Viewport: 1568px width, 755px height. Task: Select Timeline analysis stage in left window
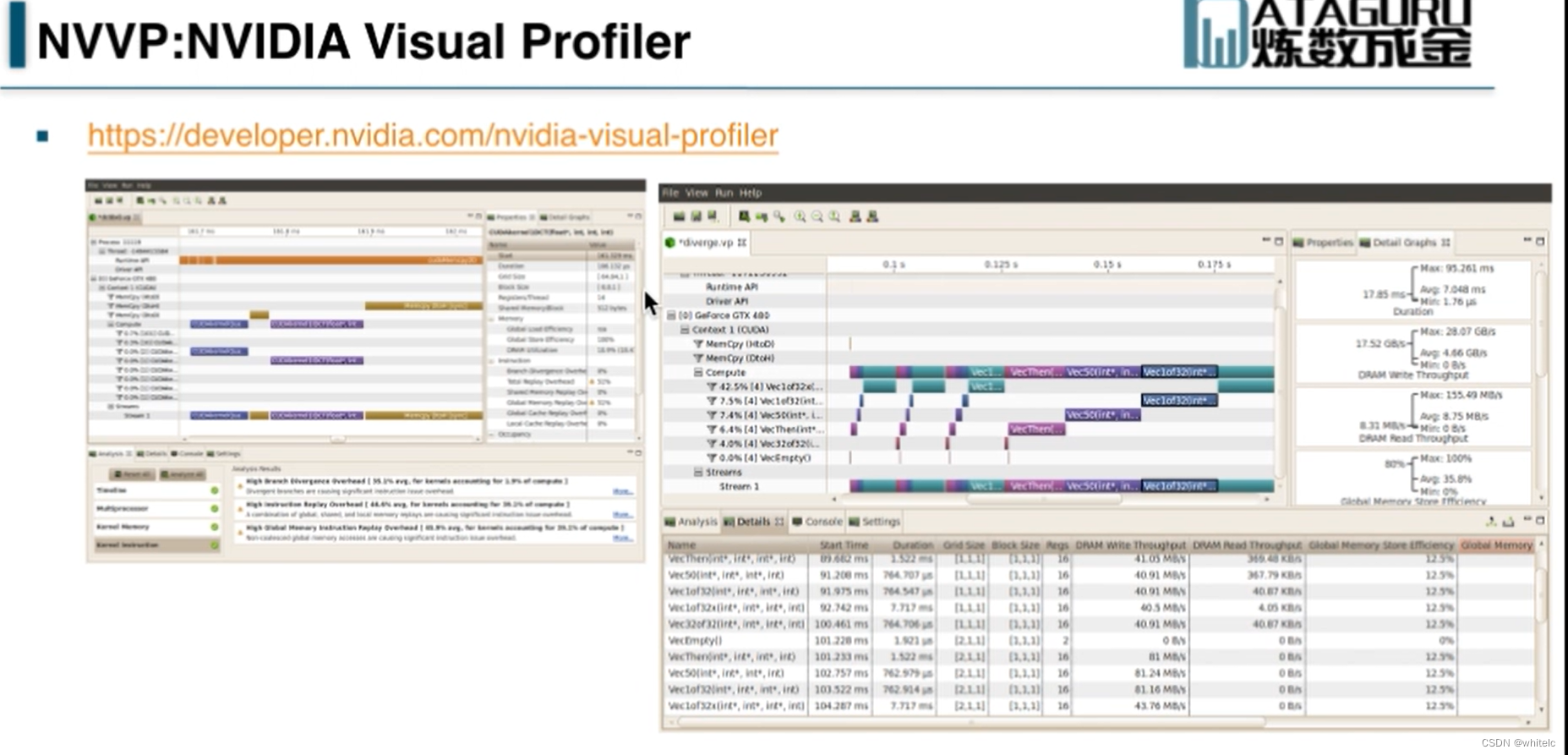157,490
